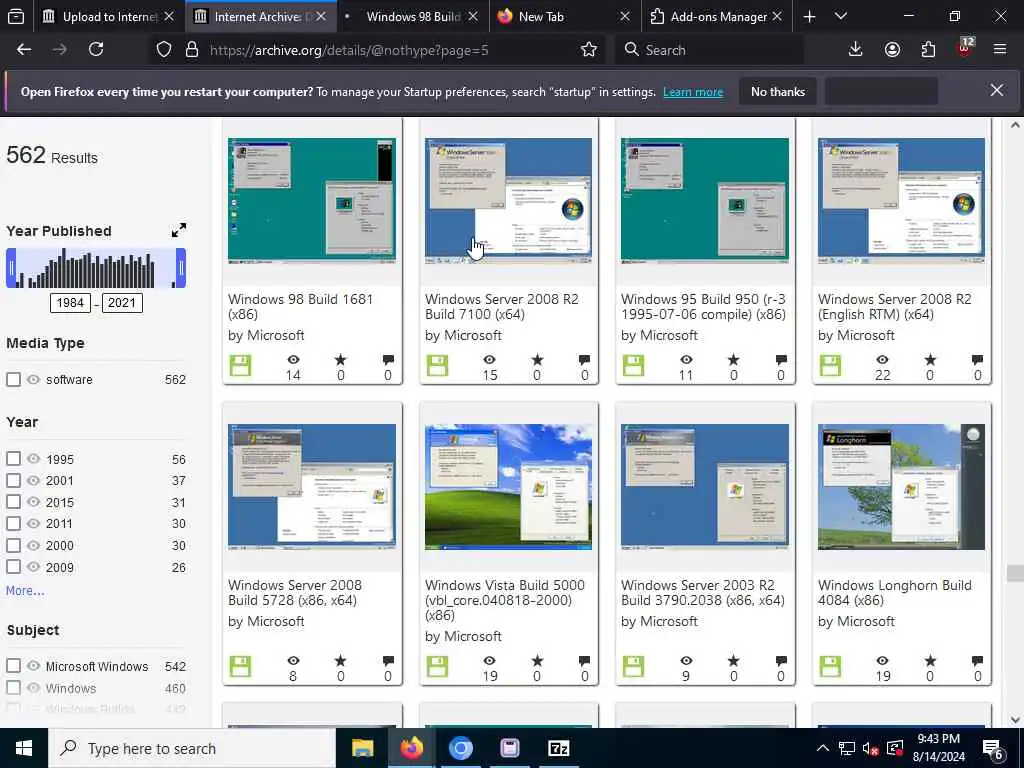This screenshot has height=768, width=1024.
Task: Click the page vertical scrollbar thumb
Action: (1014, 573)
